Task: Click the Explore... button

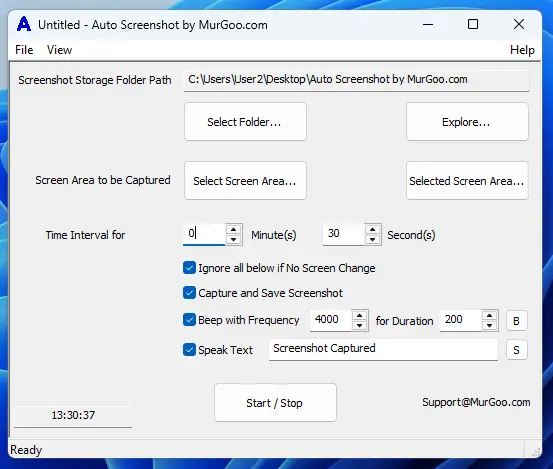Action: pos(467,122)
